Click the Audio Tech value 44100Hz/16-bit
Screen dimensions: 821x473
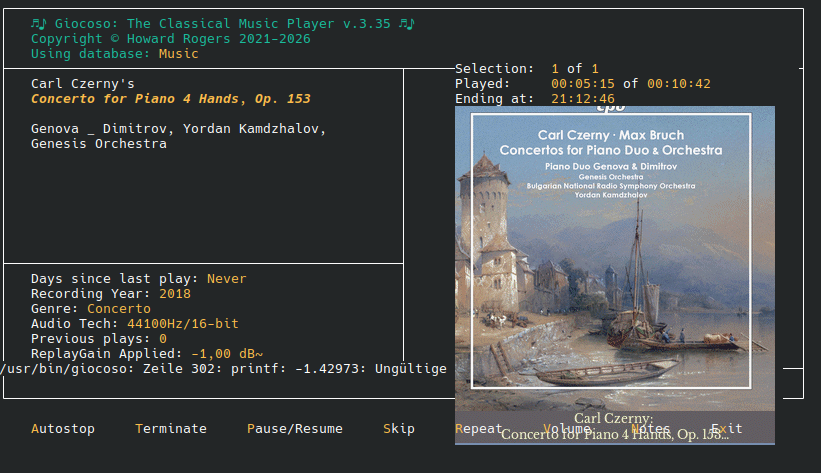(183, 324)
